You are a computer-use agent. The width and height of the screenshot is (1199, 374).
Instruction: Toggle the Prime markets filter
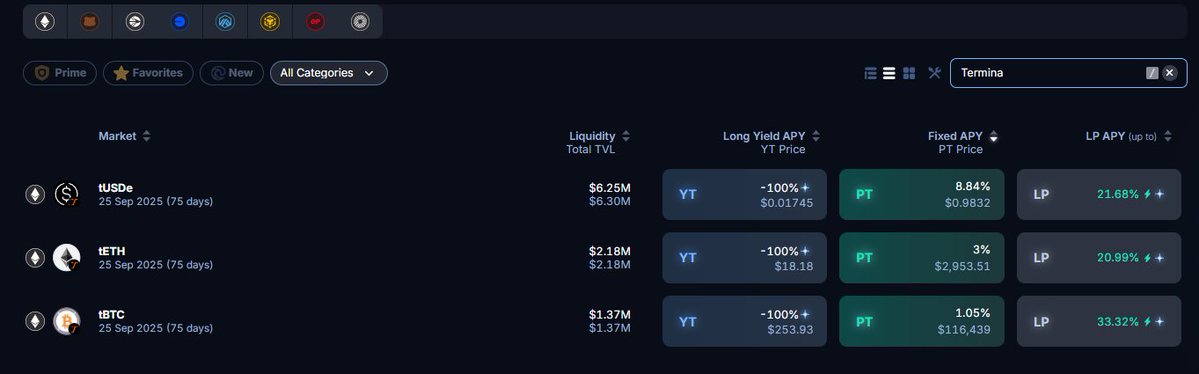(x=60, y=73)
